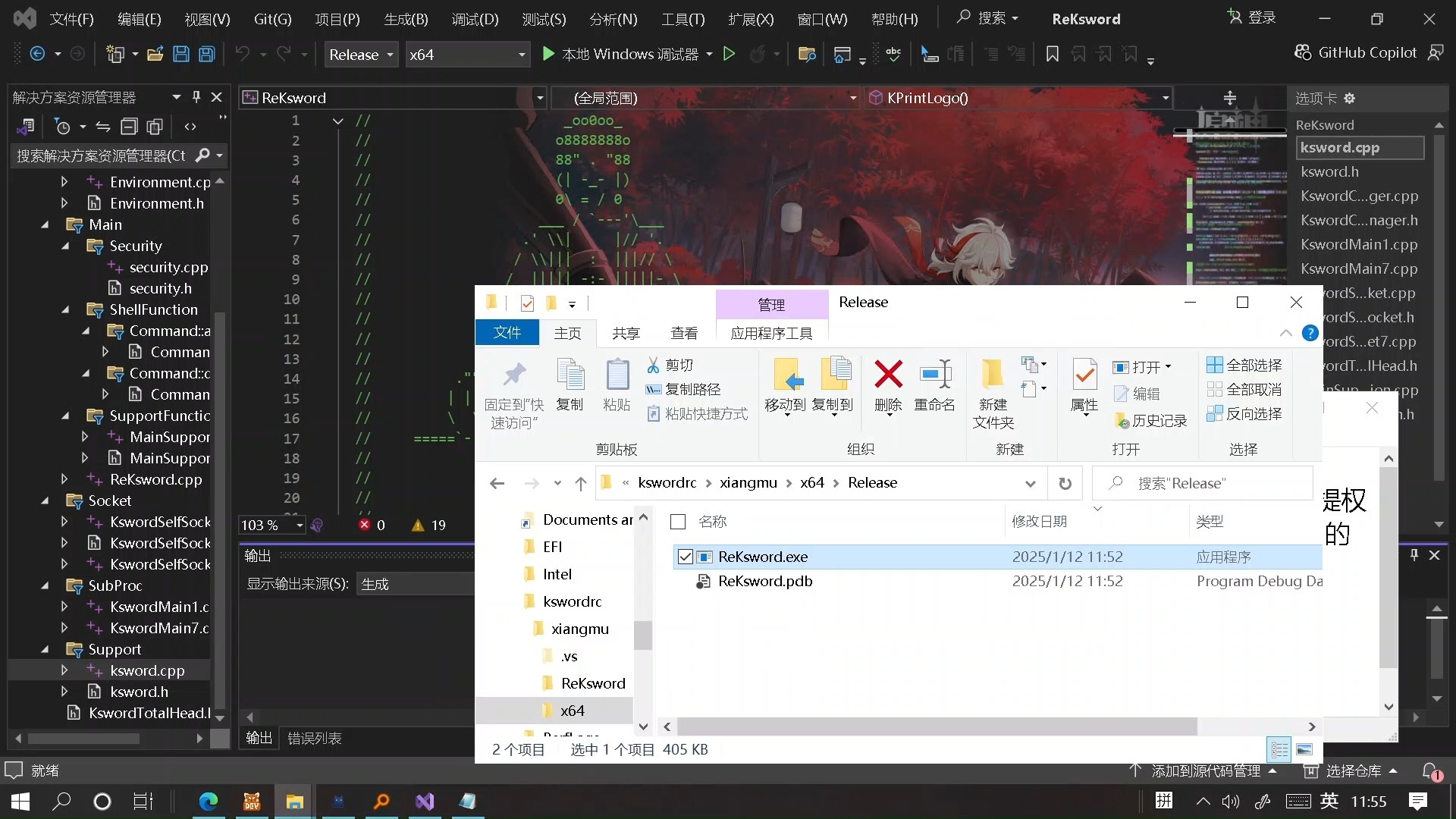Click the Explorer folder tree scrollbar thumb
1456x819 pixels.
click(x=642, y=635)
